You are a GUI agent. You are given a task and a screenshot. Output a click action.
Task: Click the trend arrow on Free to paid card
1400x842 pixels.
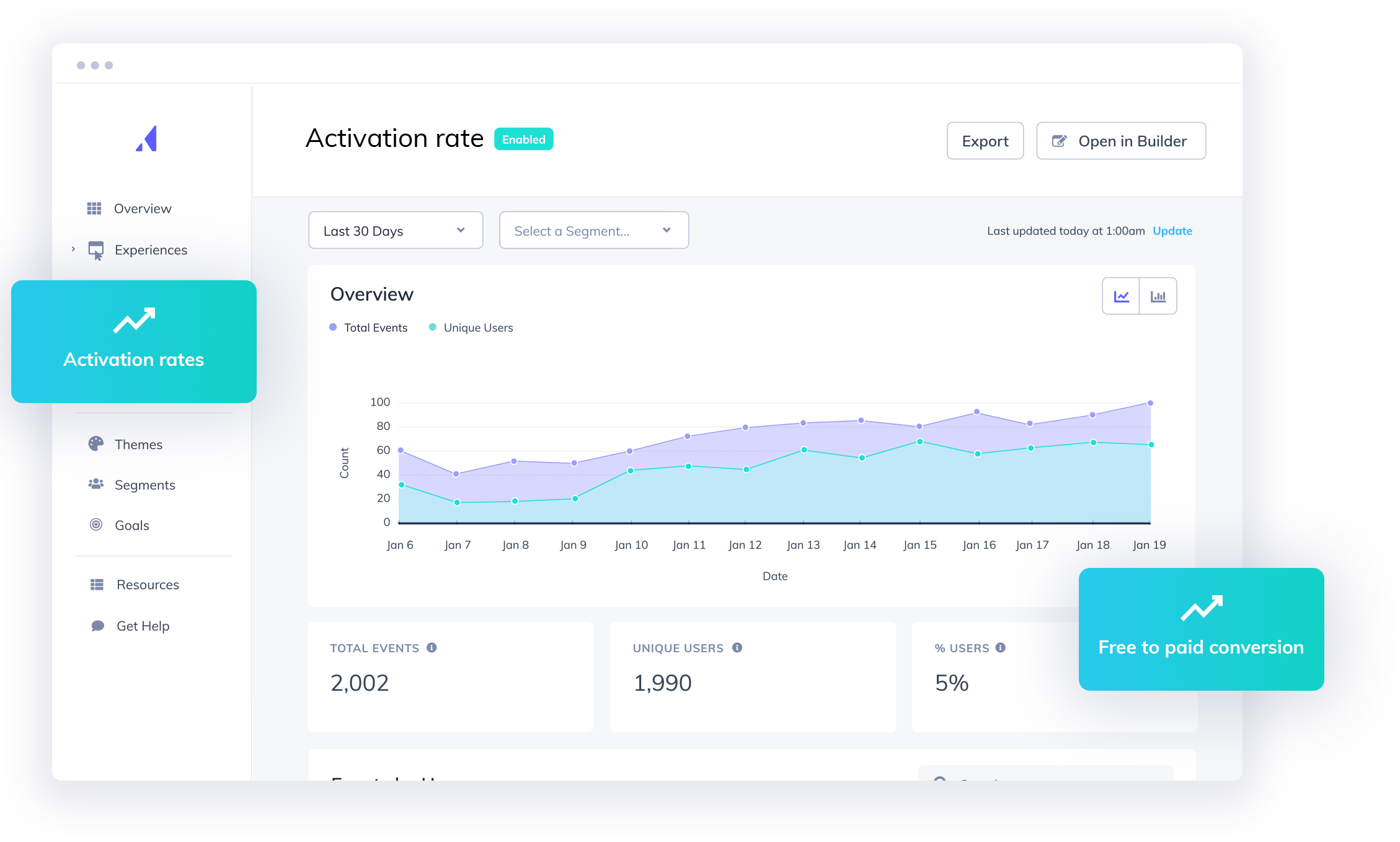(1202, 608)
